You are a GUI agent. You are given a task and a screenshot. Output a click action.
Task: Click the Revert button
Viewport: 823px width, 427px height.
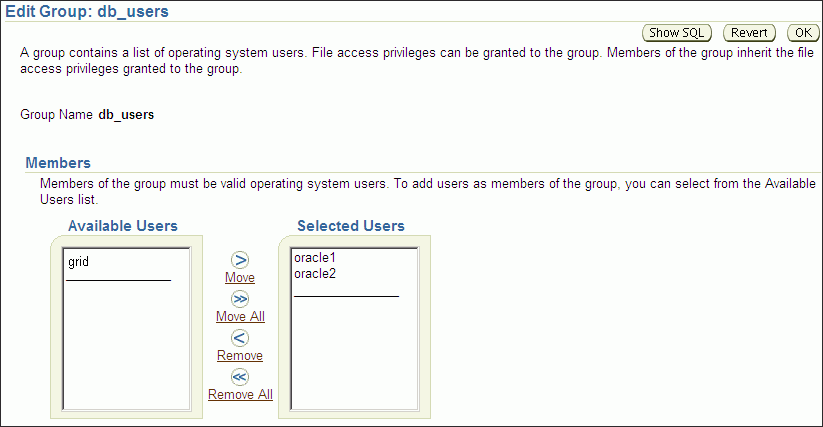(749, 33)
